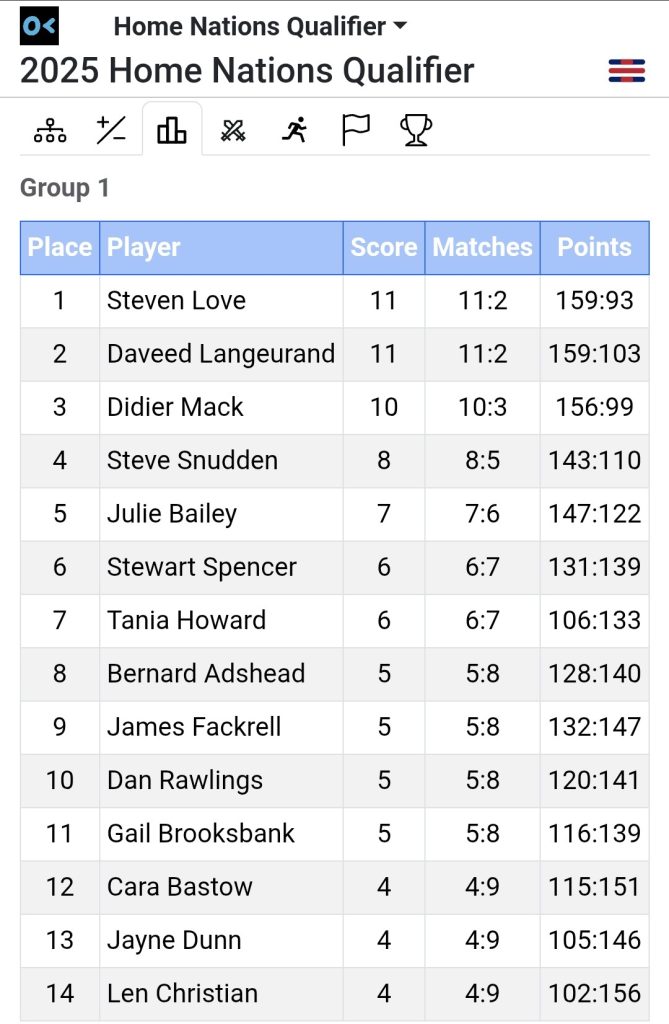The height and width of the screenshot is (1024, 669).
Task: Click the Score column header
Action: [383, 248]
